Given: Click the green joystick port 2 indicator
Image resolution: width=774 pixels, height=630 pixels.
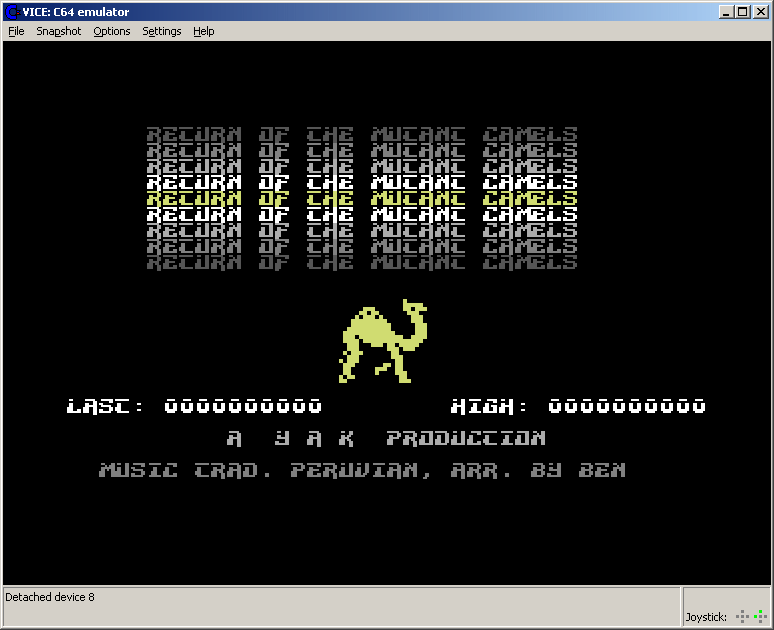Looking at the screenshot, I should click(x=760, y=616).
